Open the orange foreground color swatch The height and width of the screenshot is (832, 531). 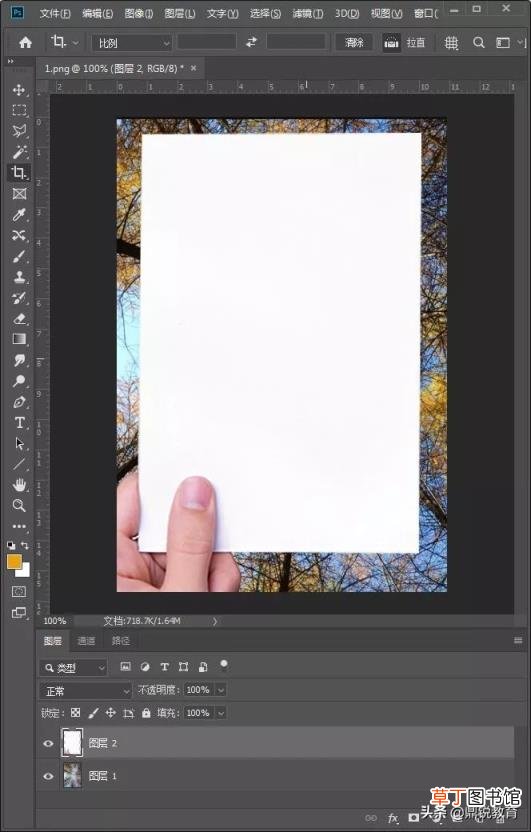[14, 562]
